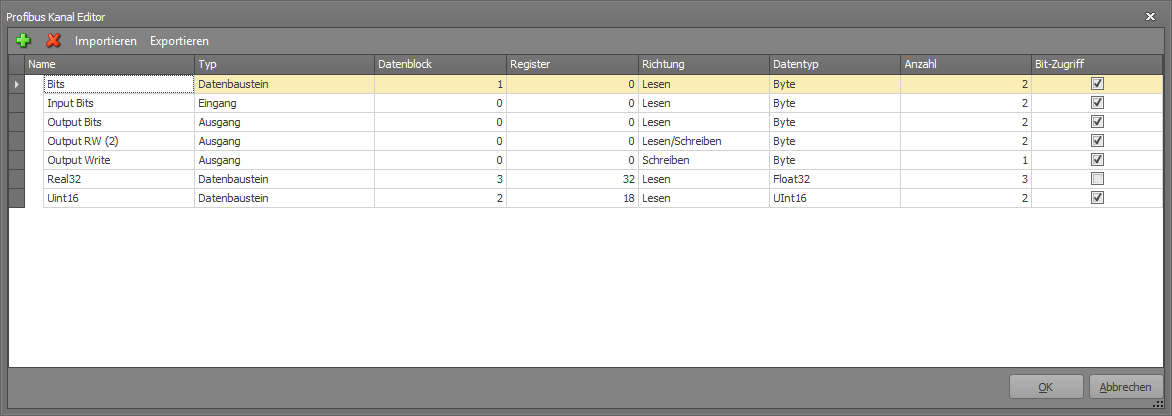This screenshot has width=1172, height=416.
Task: Toggle Bit-Zugriff checkbox for Bits row
Action: (1097, 84)
